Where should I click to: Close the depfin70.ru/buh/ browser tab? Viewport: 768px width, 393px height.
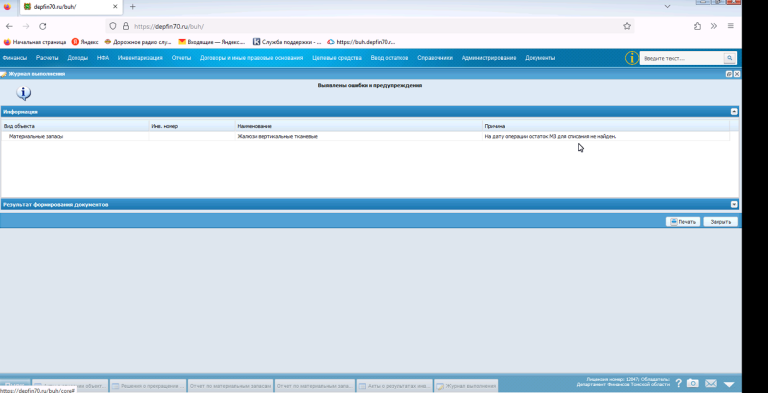coord(116,7)
